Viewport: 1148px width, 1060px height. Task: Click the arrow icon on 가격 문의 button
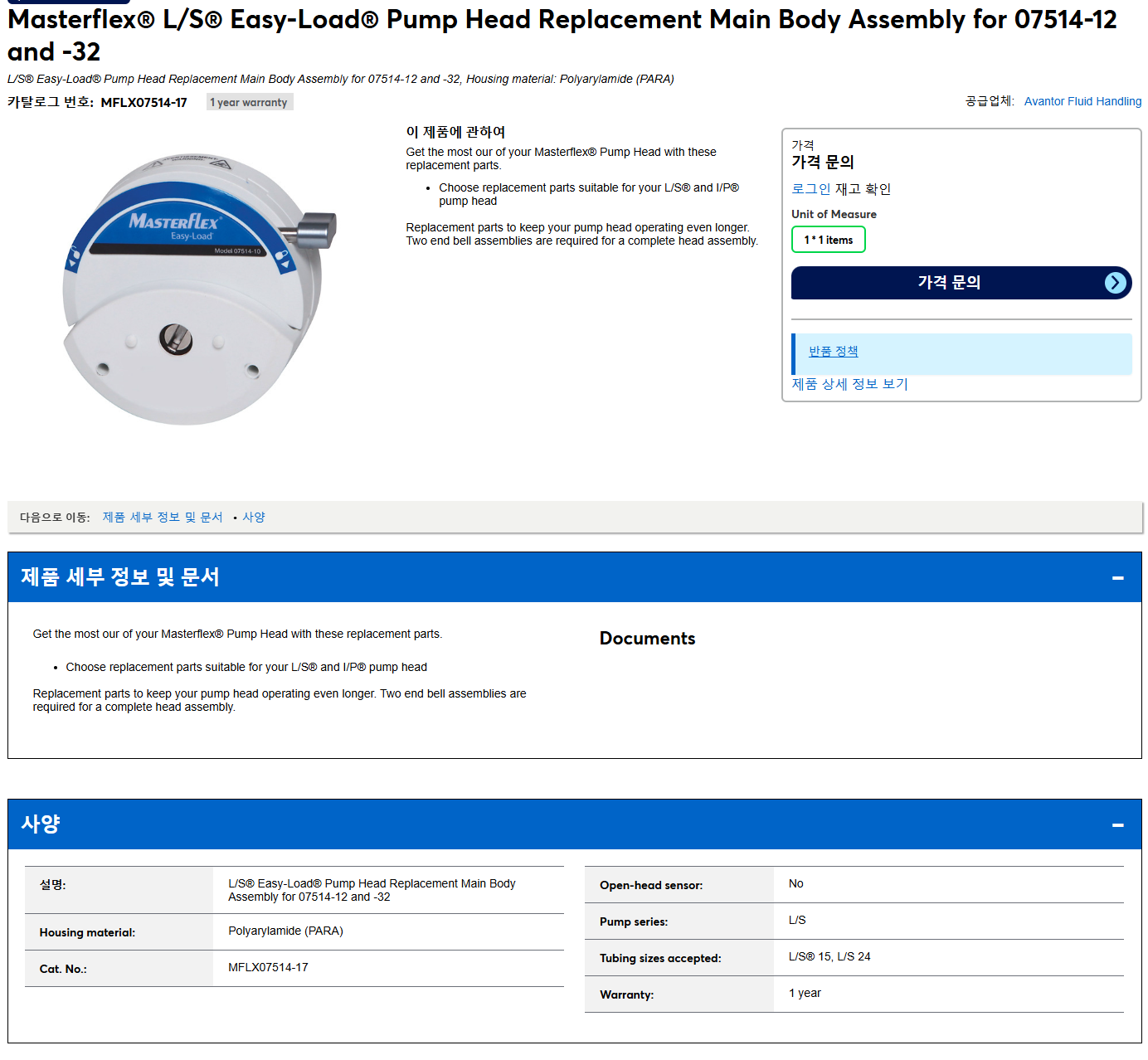coord(1116,283)
